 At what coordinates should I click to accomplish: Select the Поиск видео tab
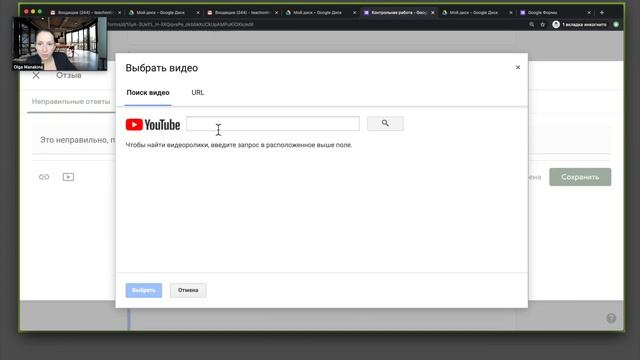[x=148, y=93]
